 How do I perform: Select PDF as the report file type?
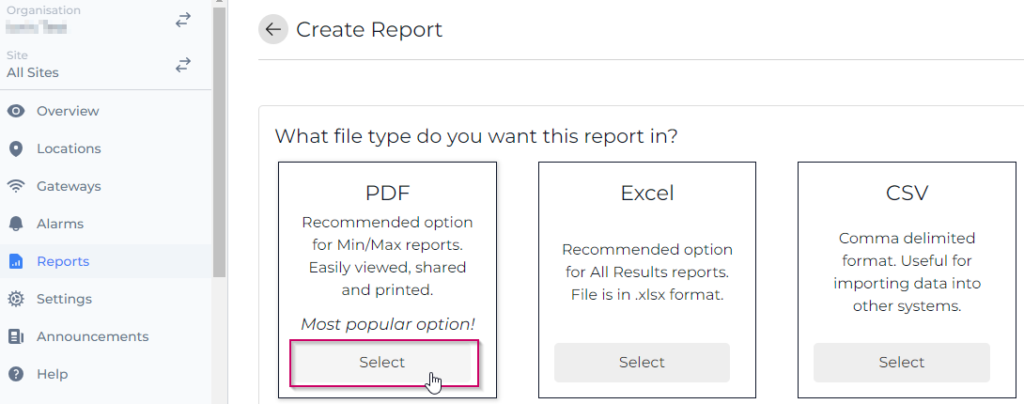[381, 362]
